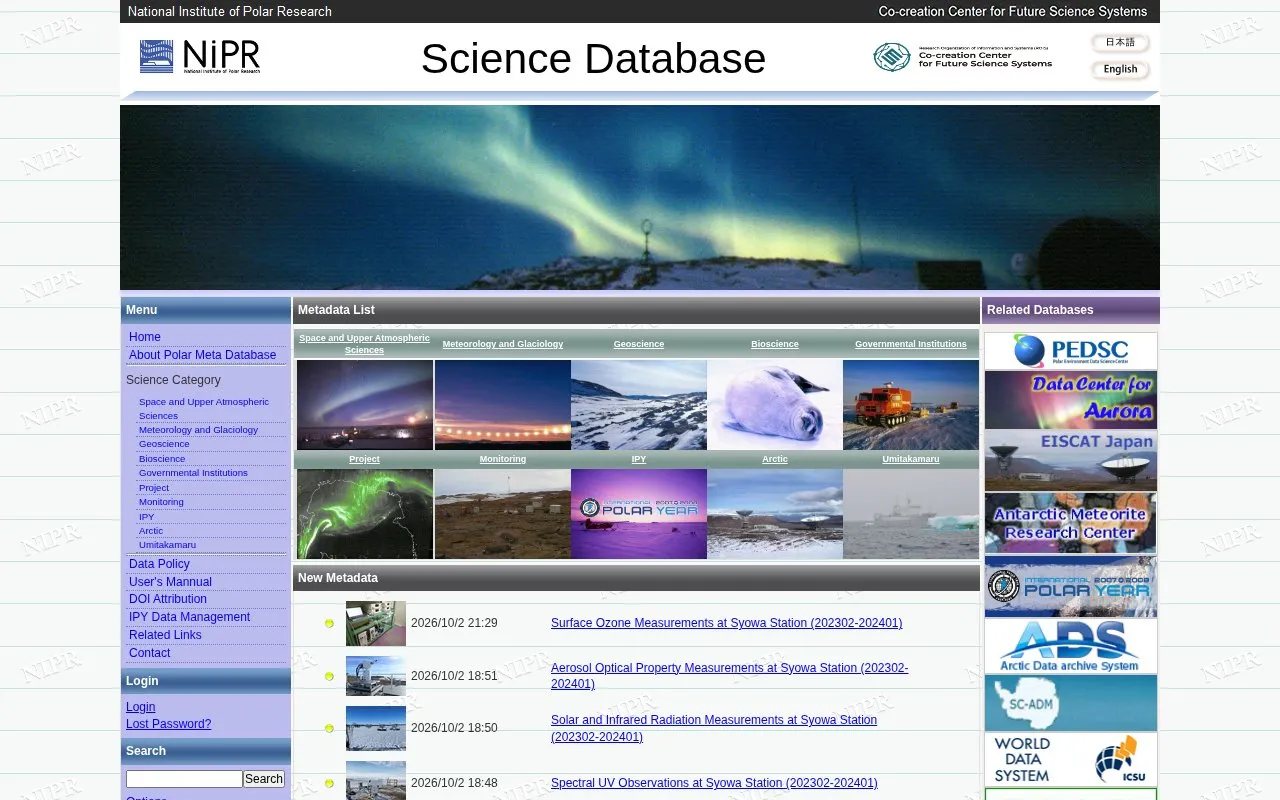Click the Umitakamaru ship thumbnail

pyautogui.click(x=911, y=514)
